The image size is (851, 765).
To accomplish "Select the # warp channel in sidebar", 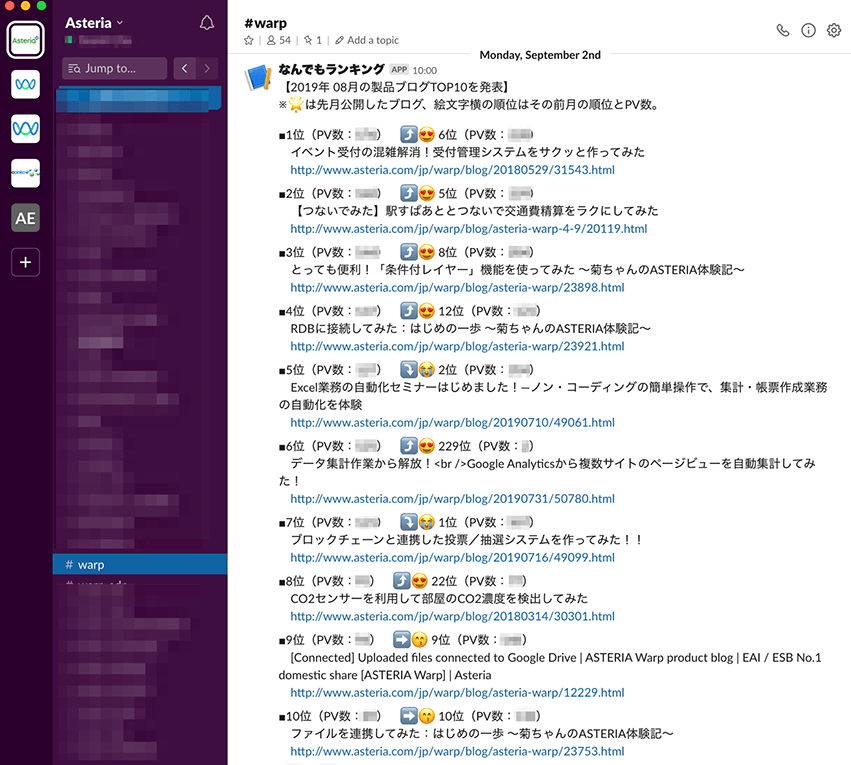I will pyautogui.click(x=140, y=564).
